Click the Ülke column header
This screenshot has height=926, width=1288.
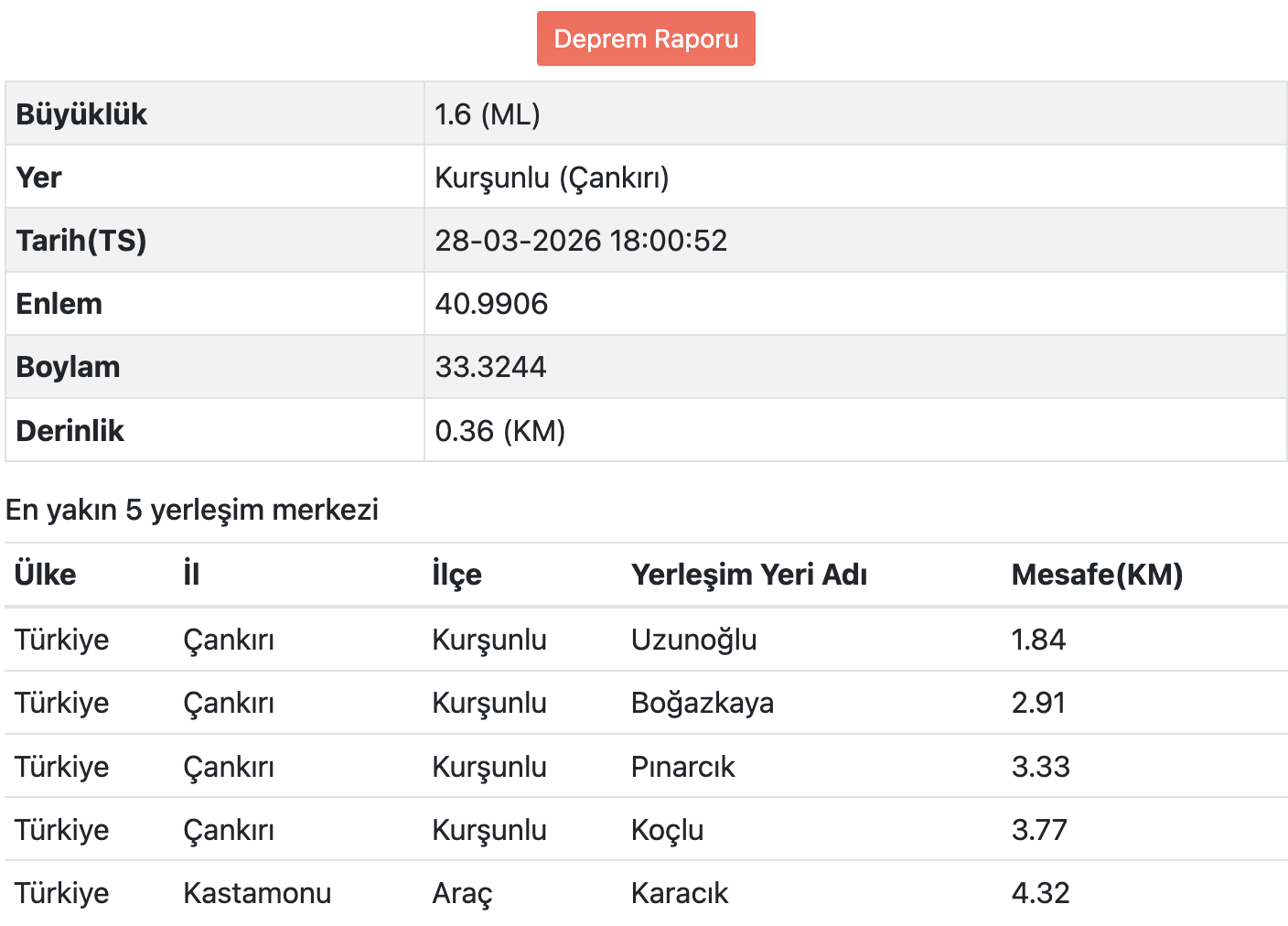(x=46, y=575)
